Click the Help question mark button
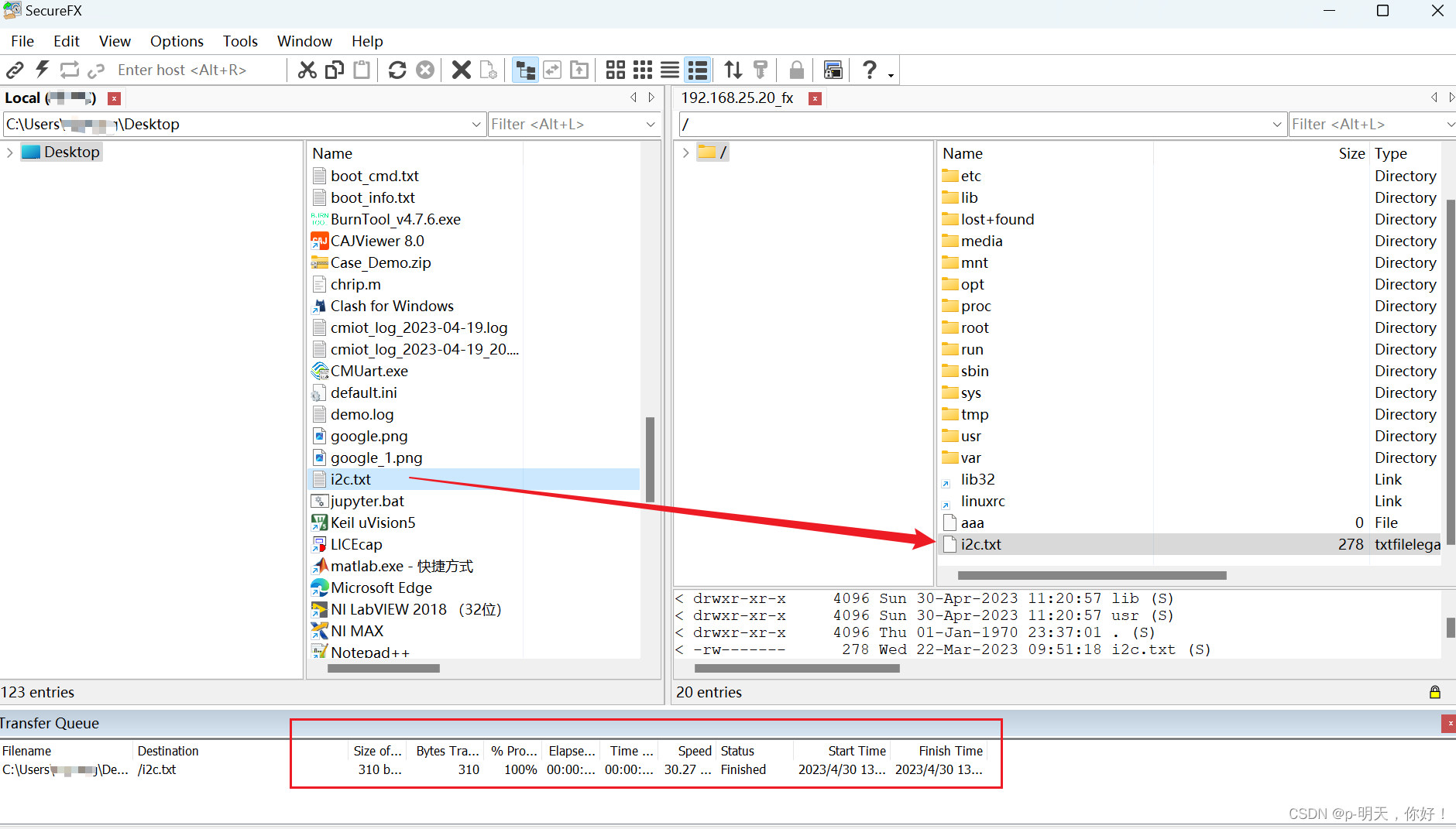Viewport: 1456px width, 829px height. (x=869, y=70)
